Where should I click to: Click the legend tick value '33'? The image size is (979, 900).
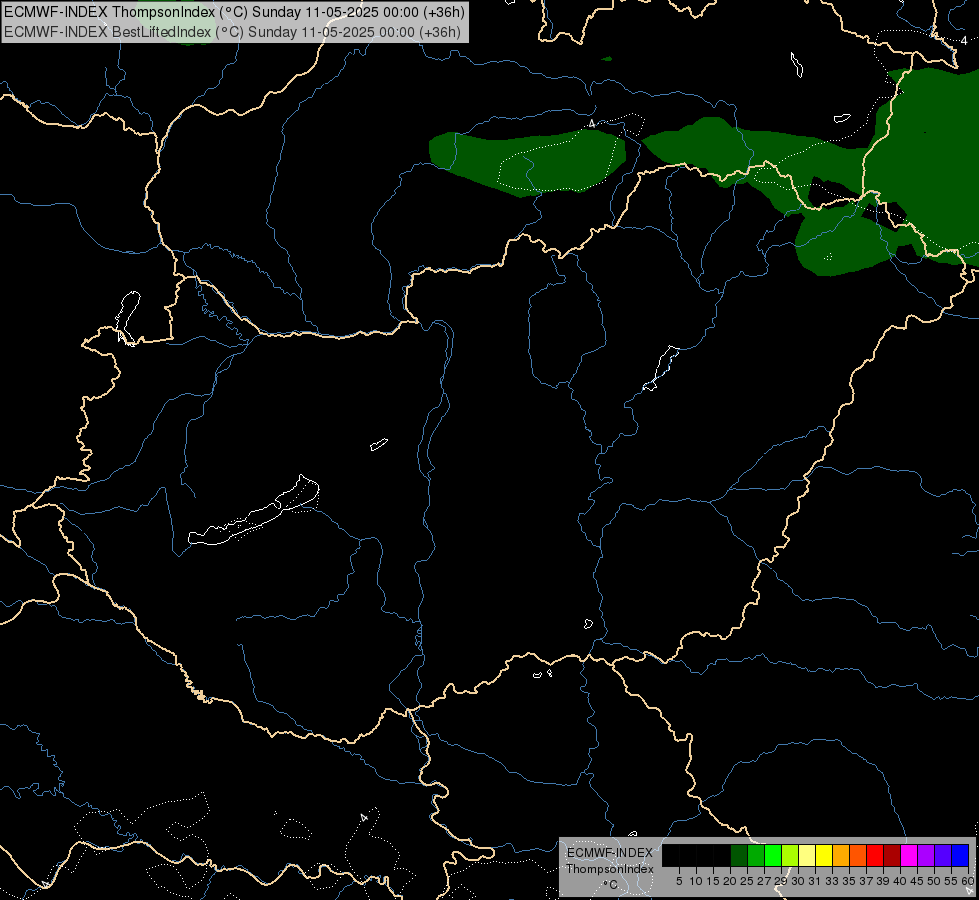[832, 881]
